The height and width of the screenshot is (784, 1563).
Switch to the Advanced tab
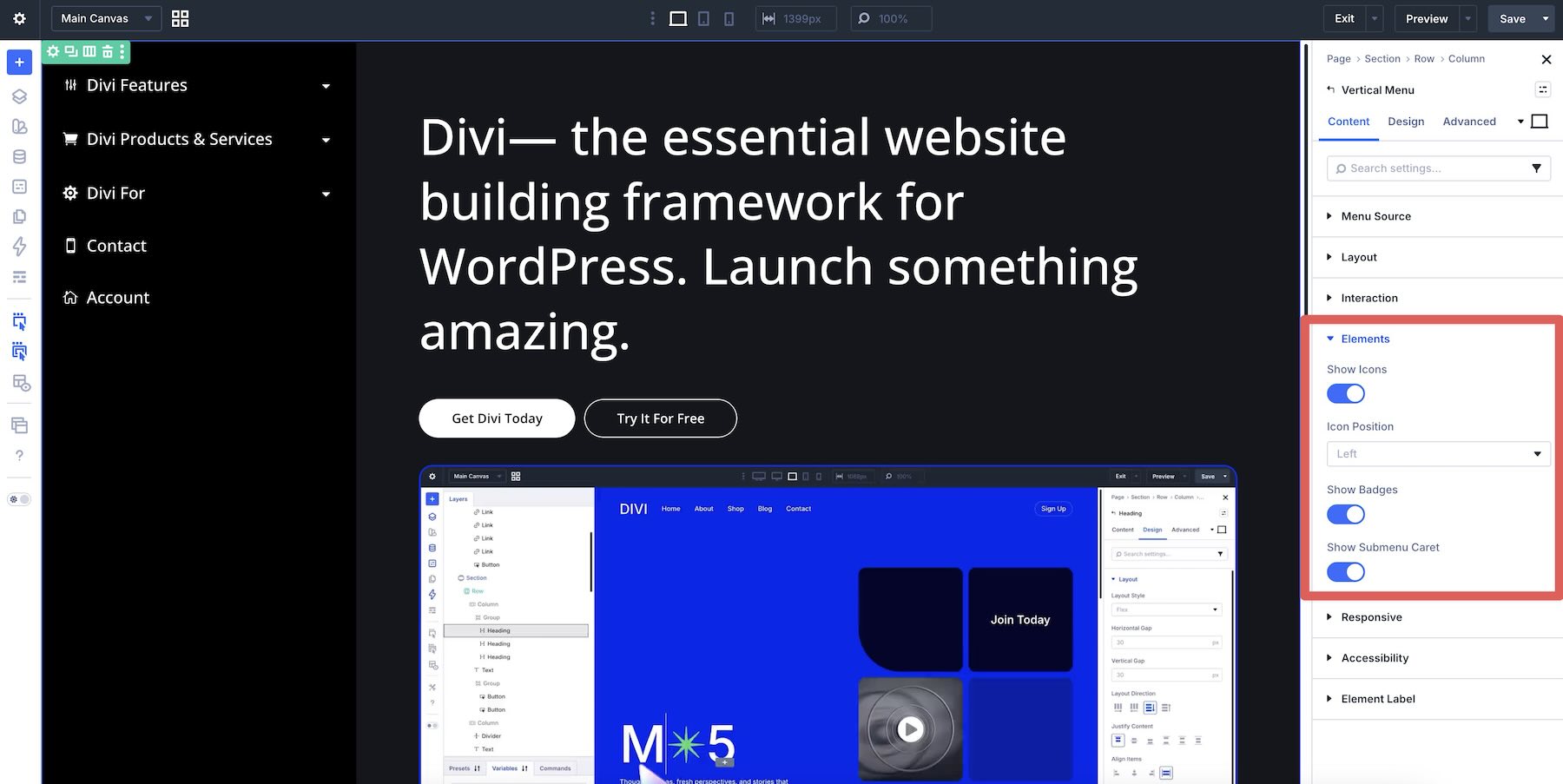[x=1469, y=122]
